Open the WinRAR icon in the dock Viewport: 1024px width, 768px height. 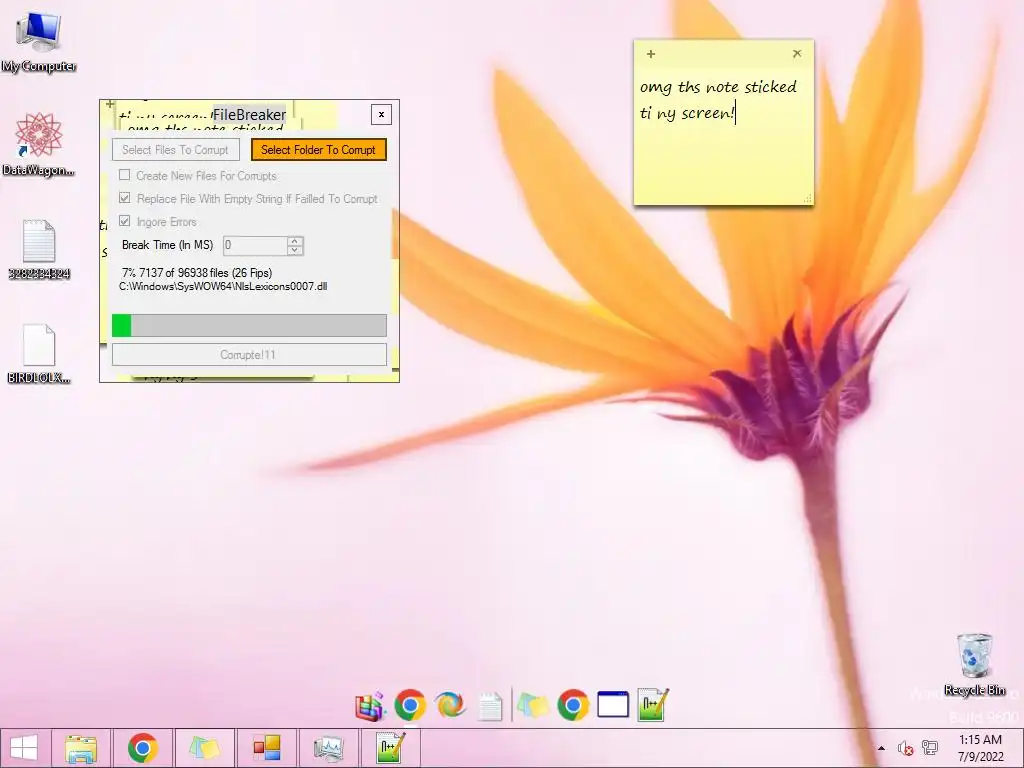(370, 707)
